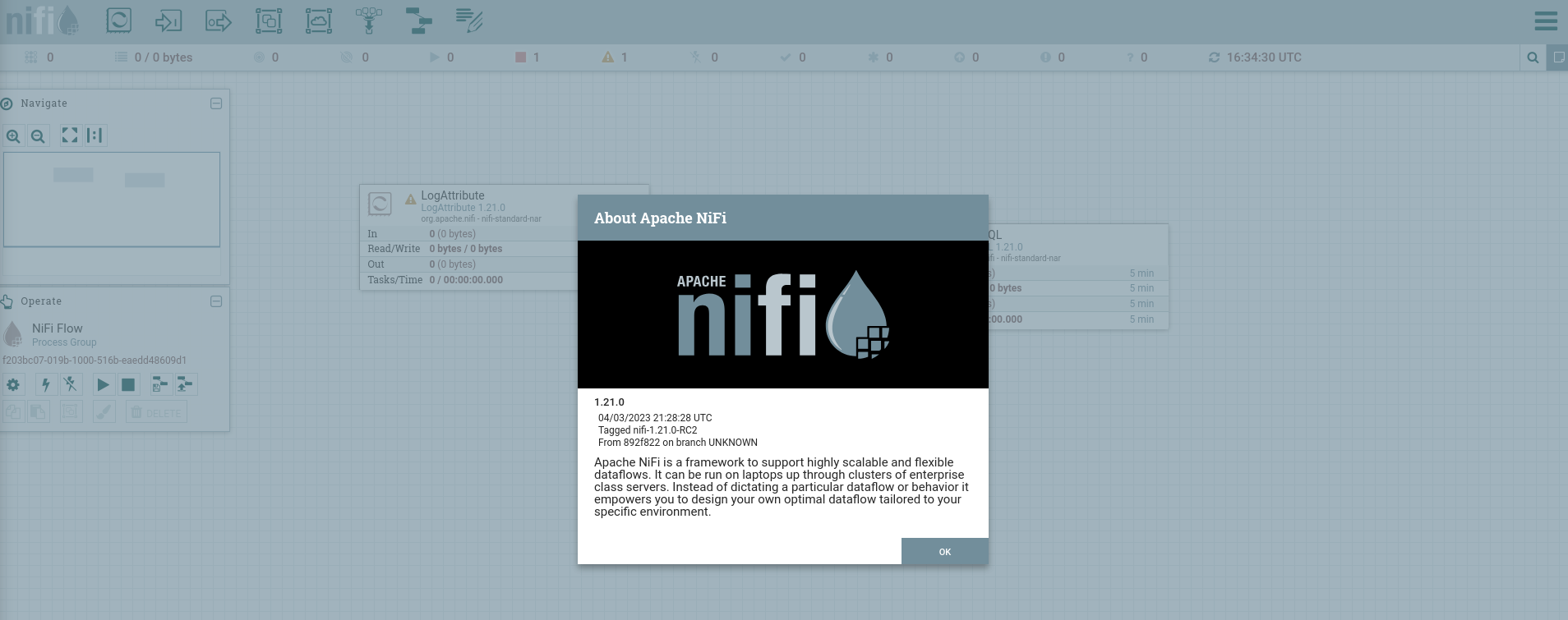Click the Actual size 1:1 icon
Screen dimensions: 1568x620
95,135
